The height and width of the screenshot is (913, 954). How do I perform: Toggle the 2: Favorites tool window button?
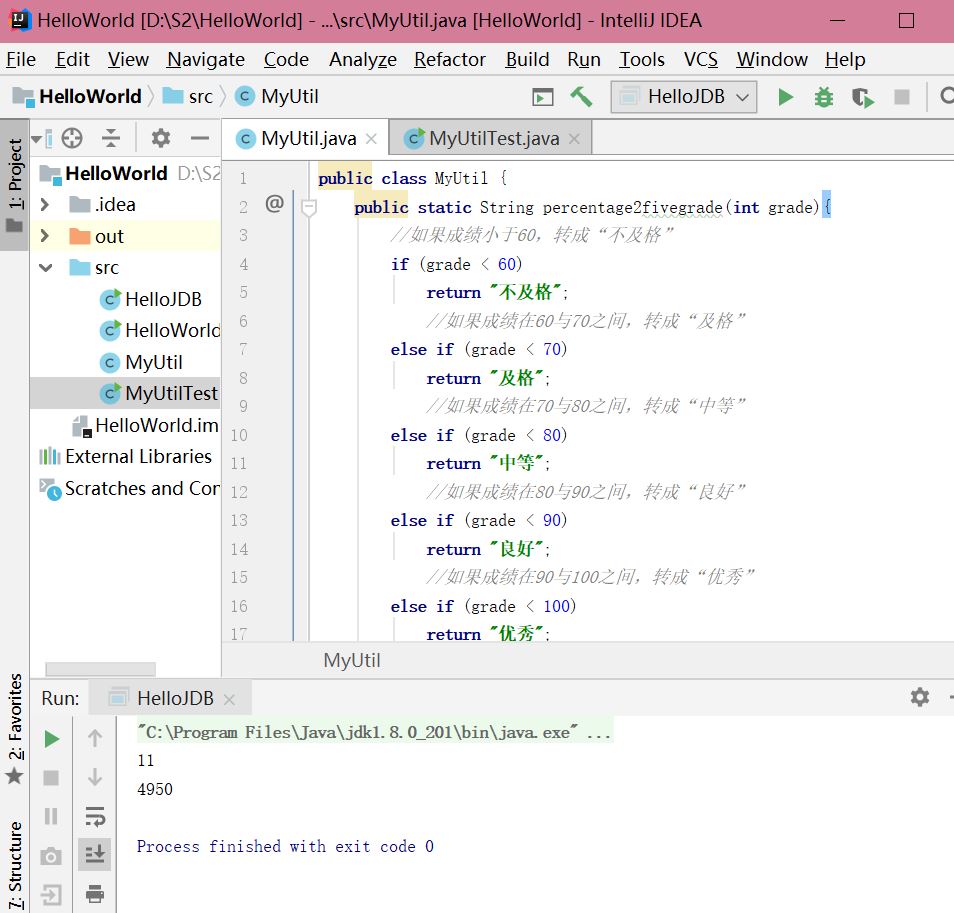(x=15, y=728)
